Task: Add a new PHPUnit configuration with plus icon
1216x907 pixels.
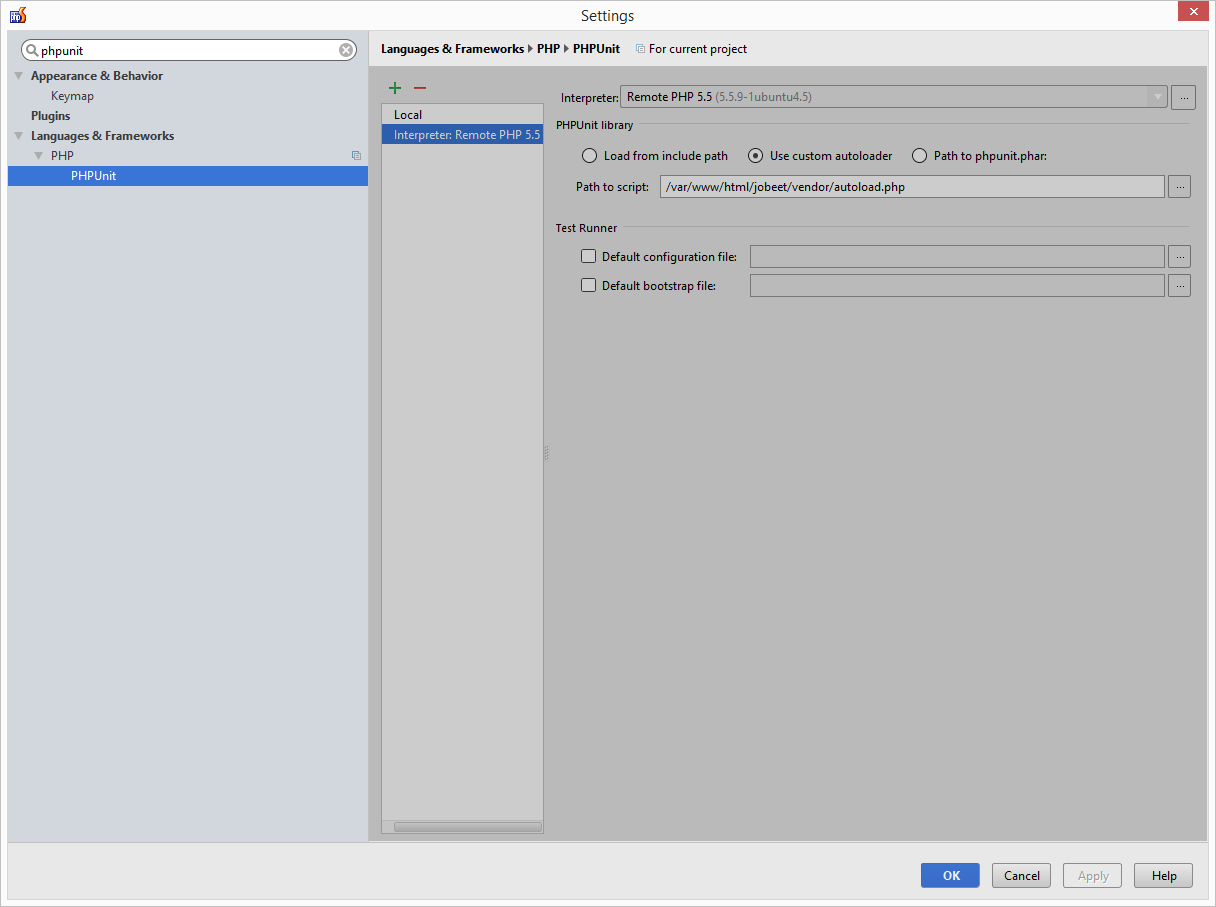Action: [395, 88]
